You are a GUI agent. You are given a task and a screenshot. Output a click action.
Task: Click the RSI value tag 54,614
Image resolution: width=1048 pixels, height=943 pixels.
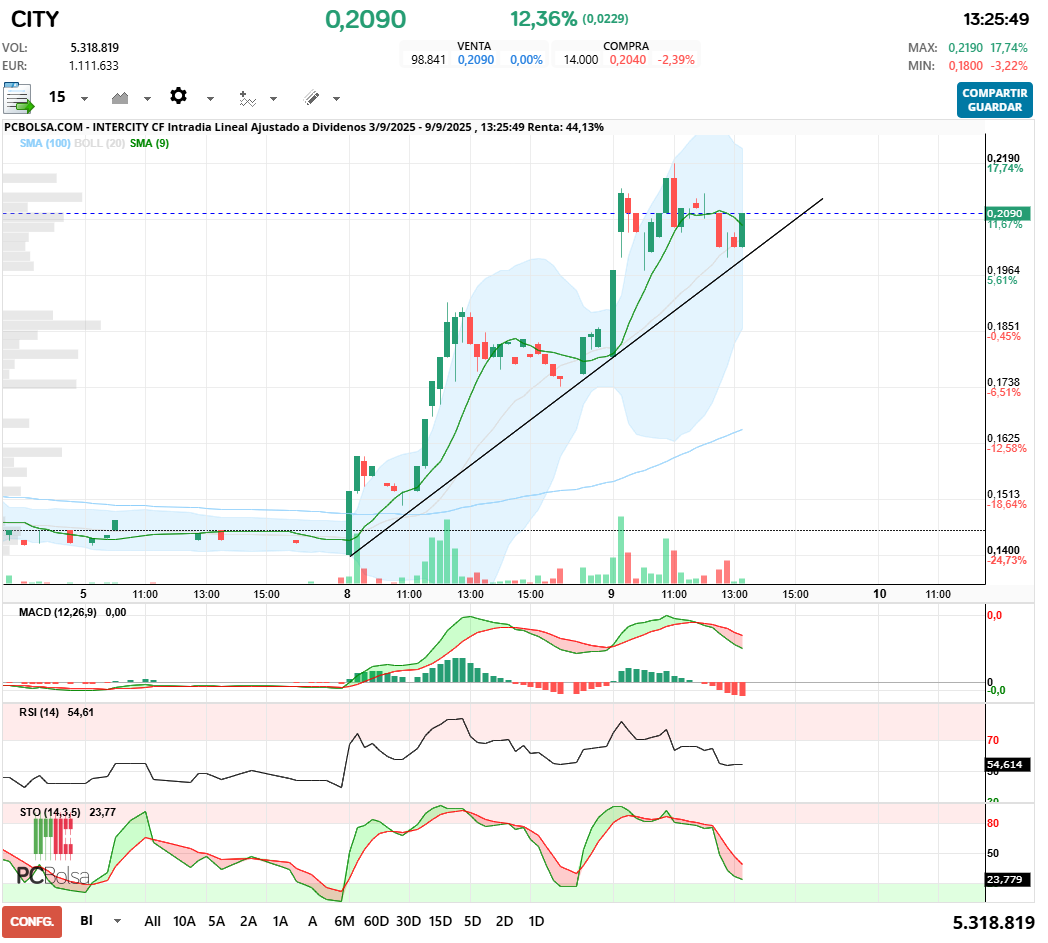(x=1008, y=765)
